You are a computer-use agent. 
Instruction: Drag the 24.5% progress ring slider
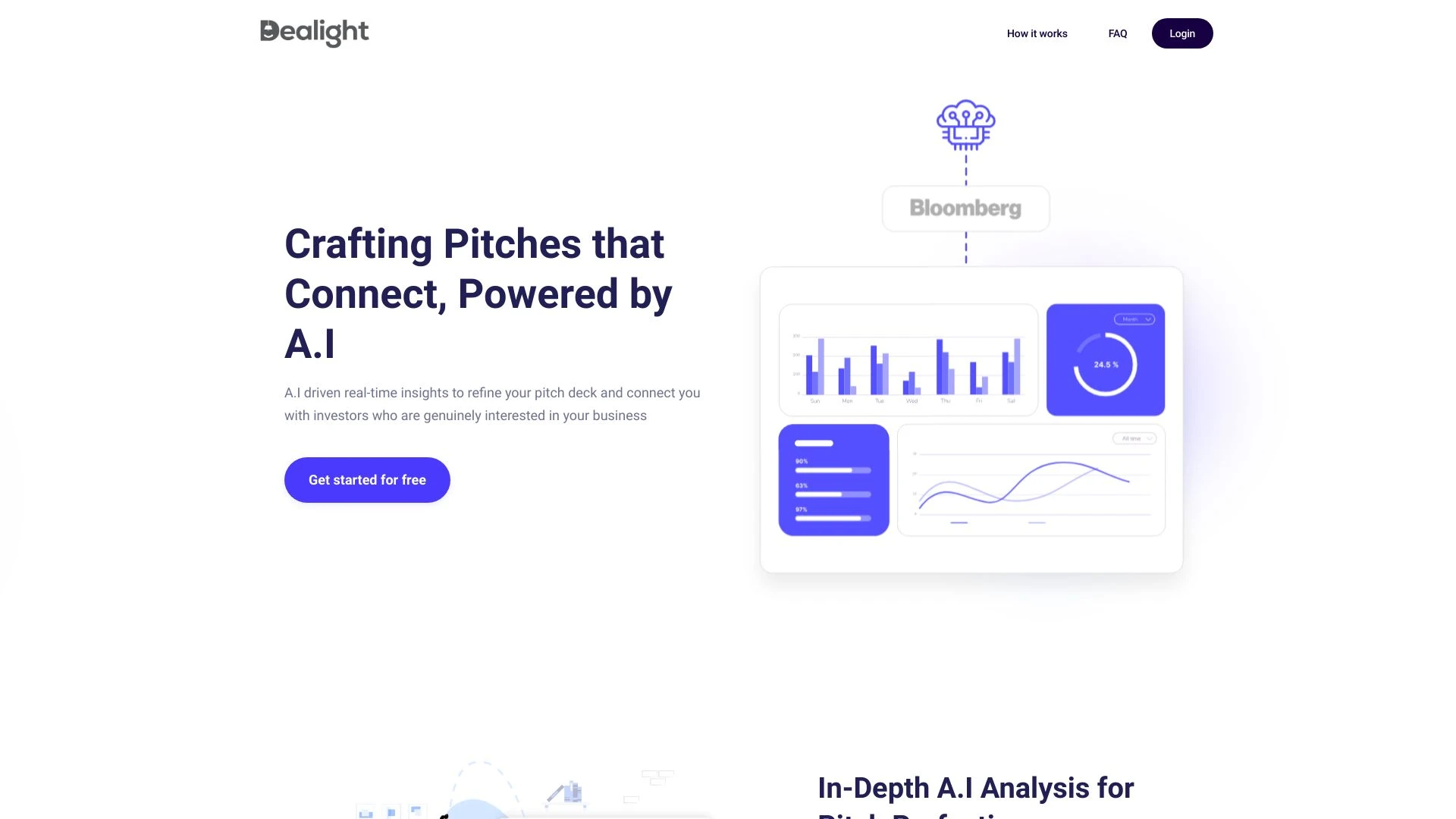tap(1105, 363)
